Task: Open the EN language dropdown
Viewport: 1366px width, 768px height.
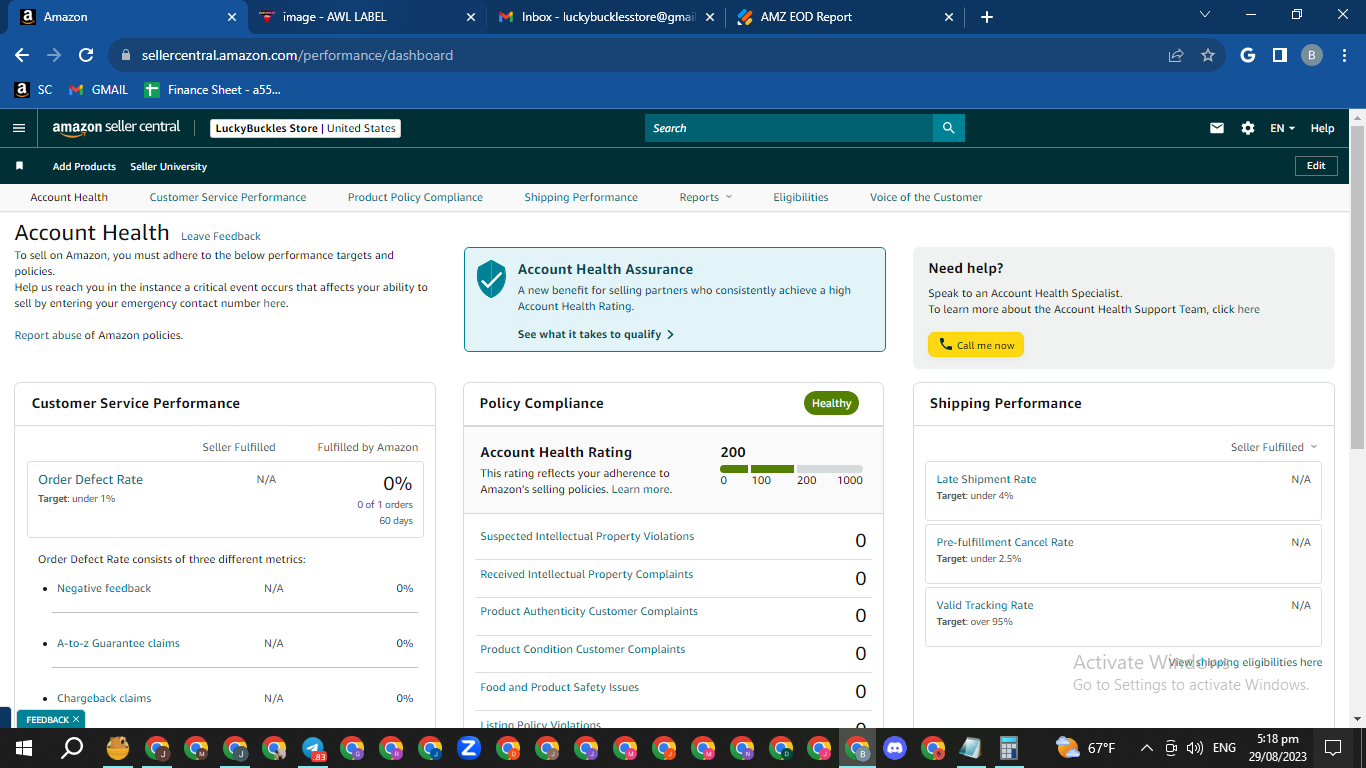Action: (x=1282, y=128)
